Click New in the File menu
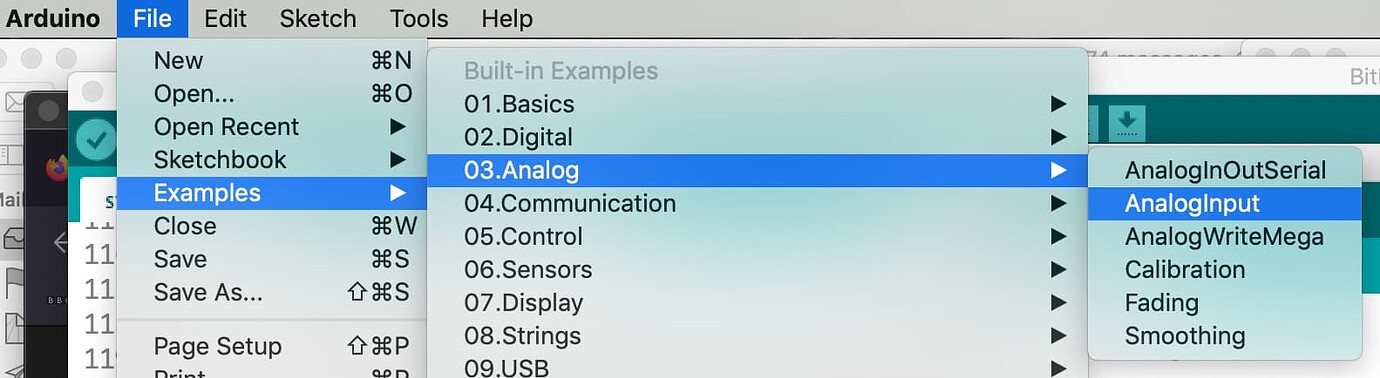 tap(272, 61)
